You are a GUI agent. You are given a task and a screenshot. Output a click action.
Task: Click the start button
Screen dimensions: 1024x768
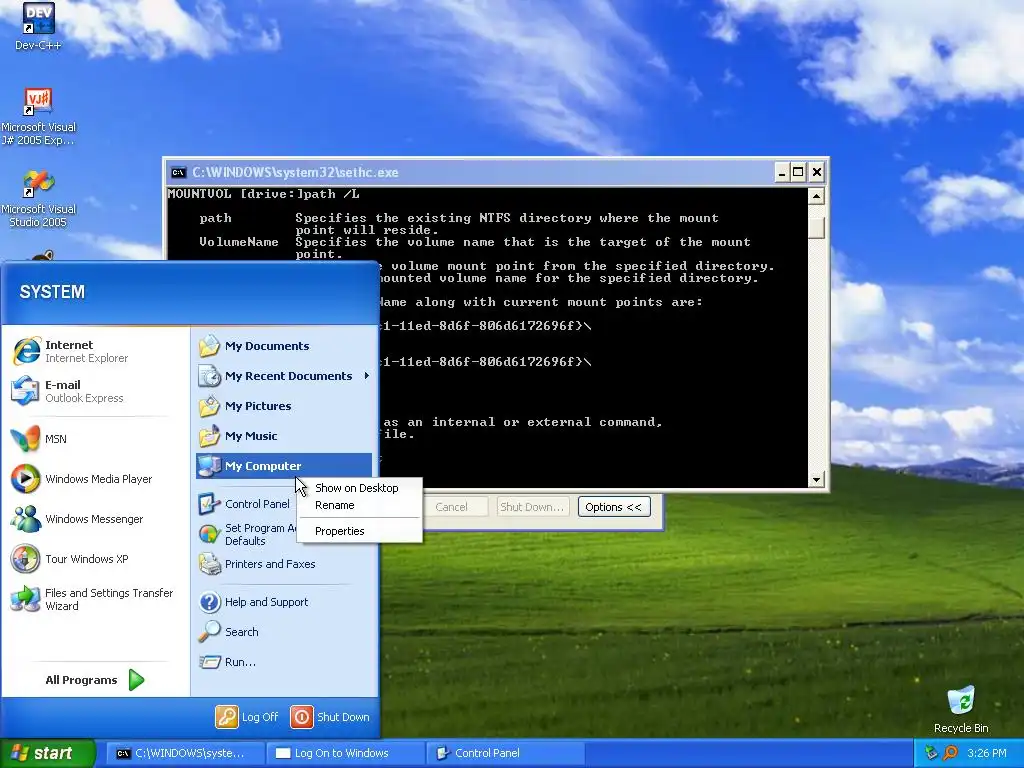[x=47, y=753]
